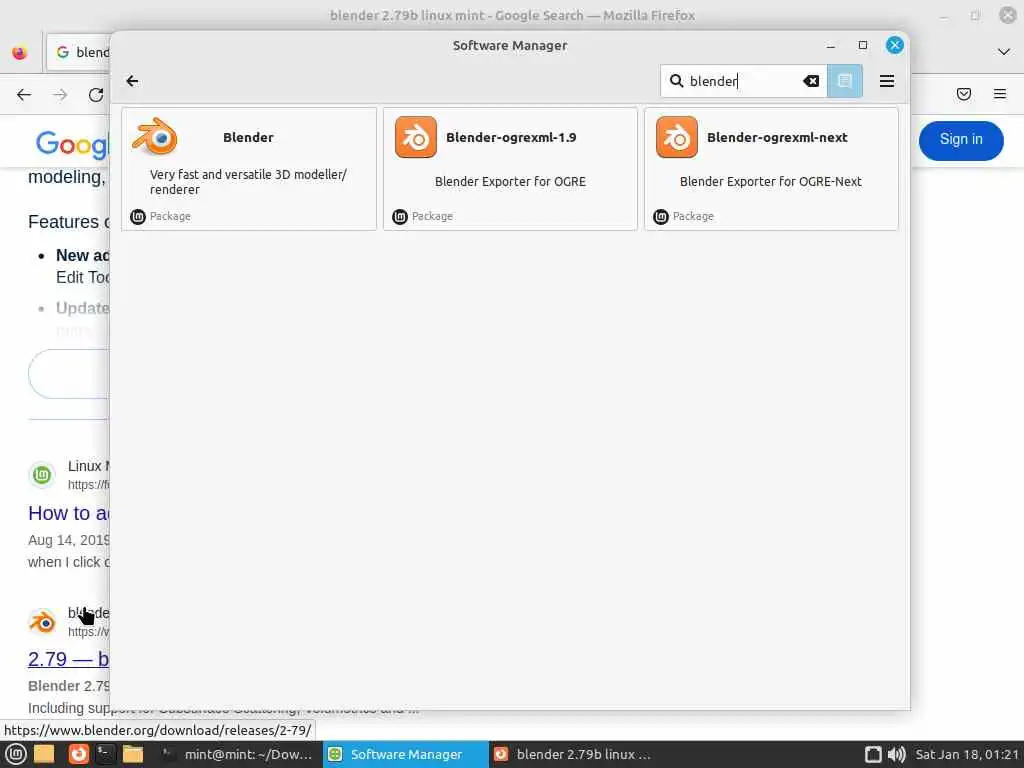
Task: Click the magnifier icon in search box
Action: [x=676, y=81]
